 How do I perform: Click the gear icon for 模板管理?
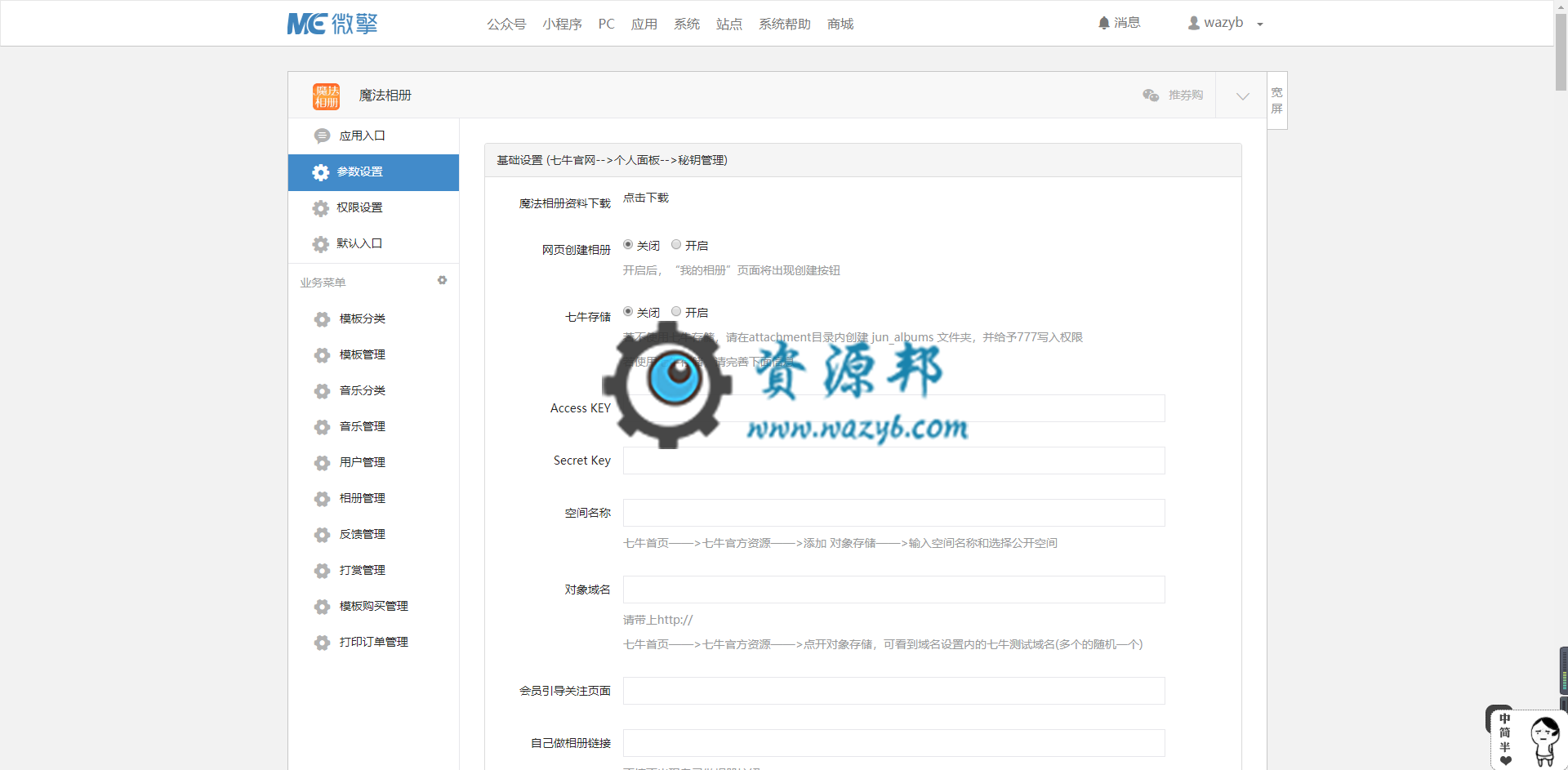322,355
